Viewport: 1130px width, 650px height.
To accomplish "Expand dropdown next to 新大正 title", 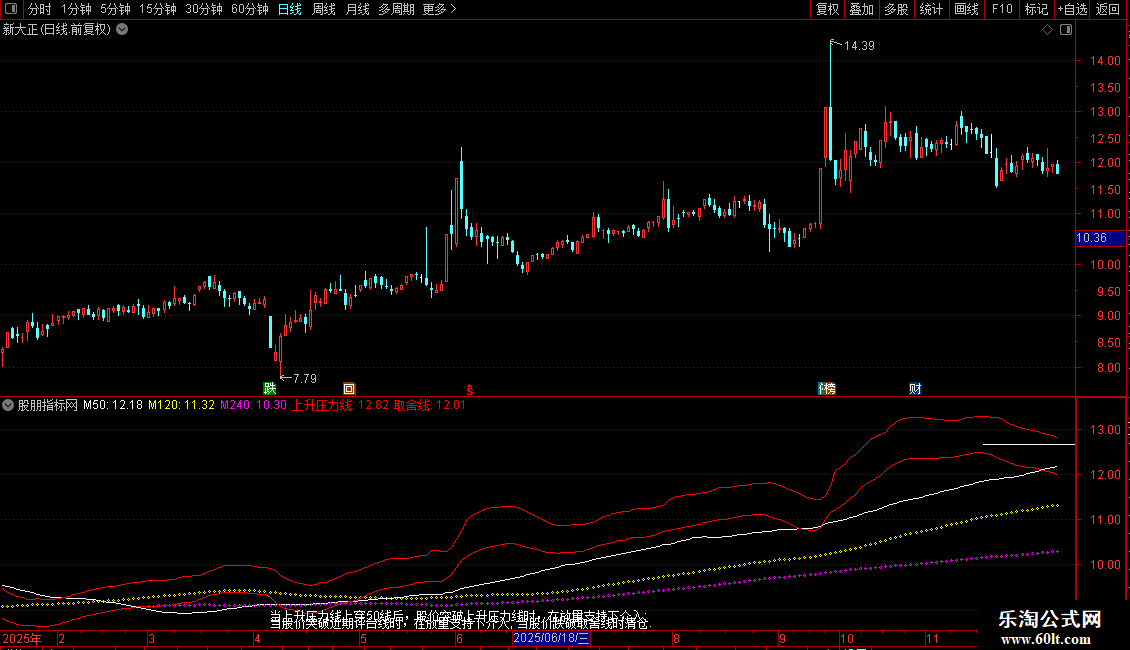I will (123, 30).
